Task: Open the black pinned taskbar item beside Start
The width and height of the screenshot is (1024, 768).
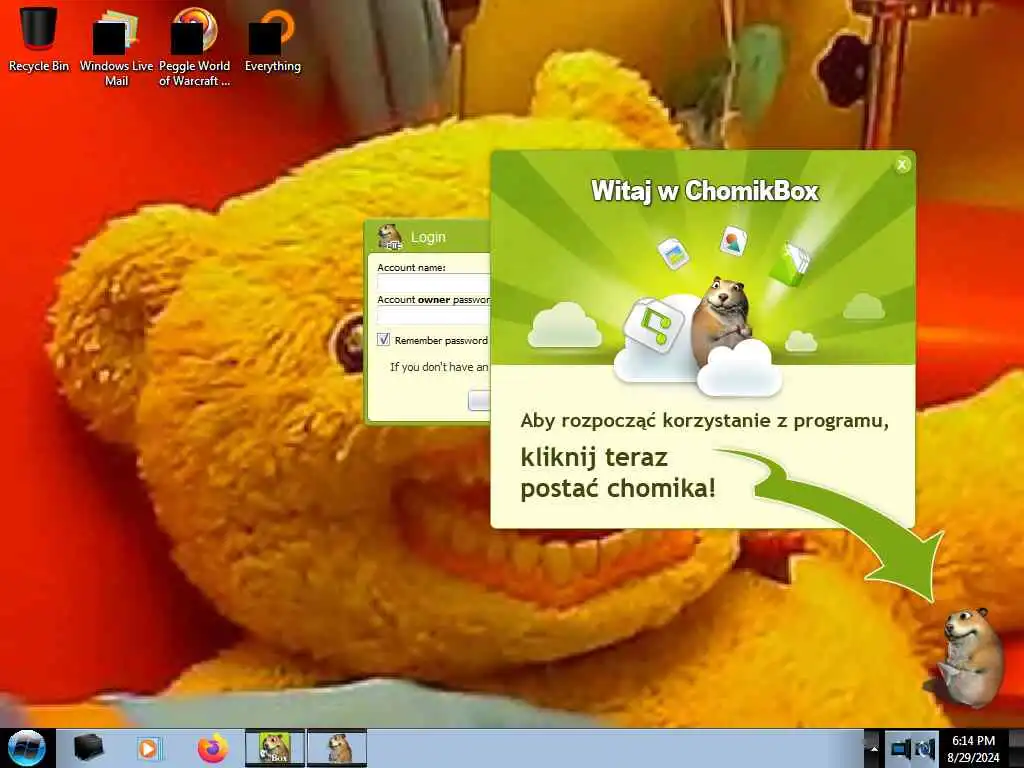Action: 88,748
